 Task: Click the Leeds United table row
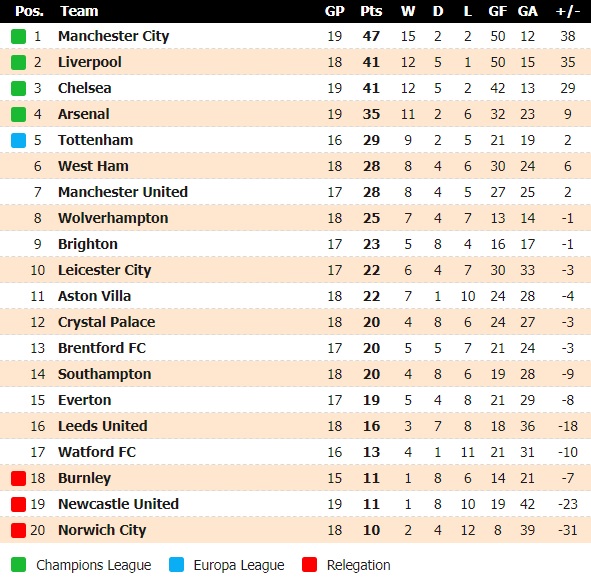(x=296, y=426)
